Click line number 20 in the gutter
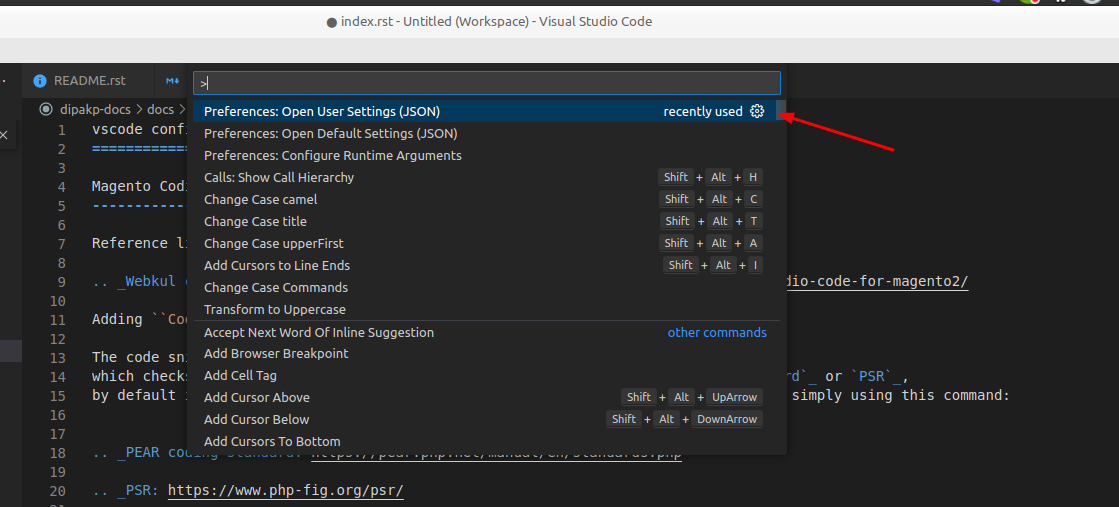 57,491
